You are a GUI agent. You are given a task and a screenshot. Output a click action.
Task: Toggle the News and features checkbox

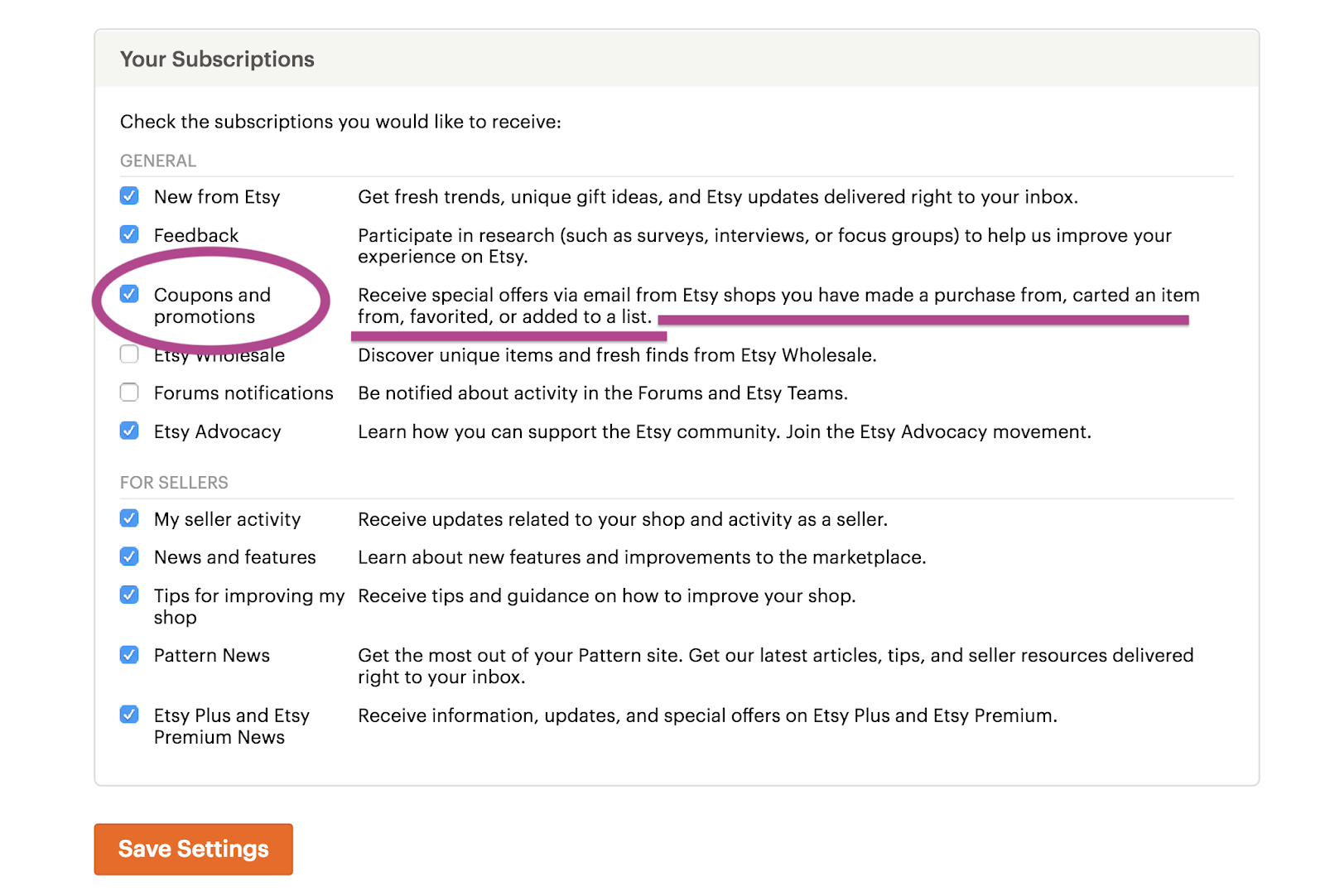click(129, 556)
